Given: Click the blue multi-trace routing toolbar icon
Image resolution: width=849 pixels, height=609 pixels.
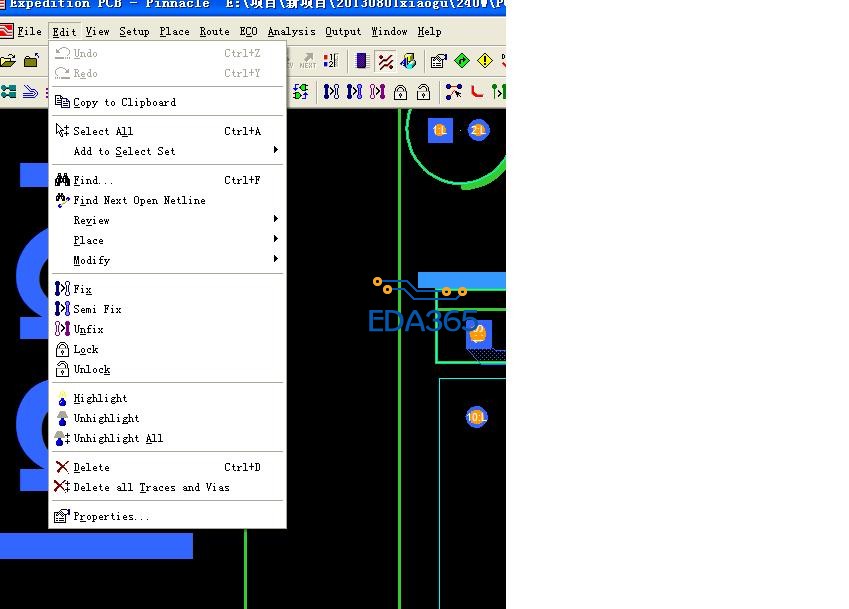Looking at the screenshot, I should click(30, 92).
